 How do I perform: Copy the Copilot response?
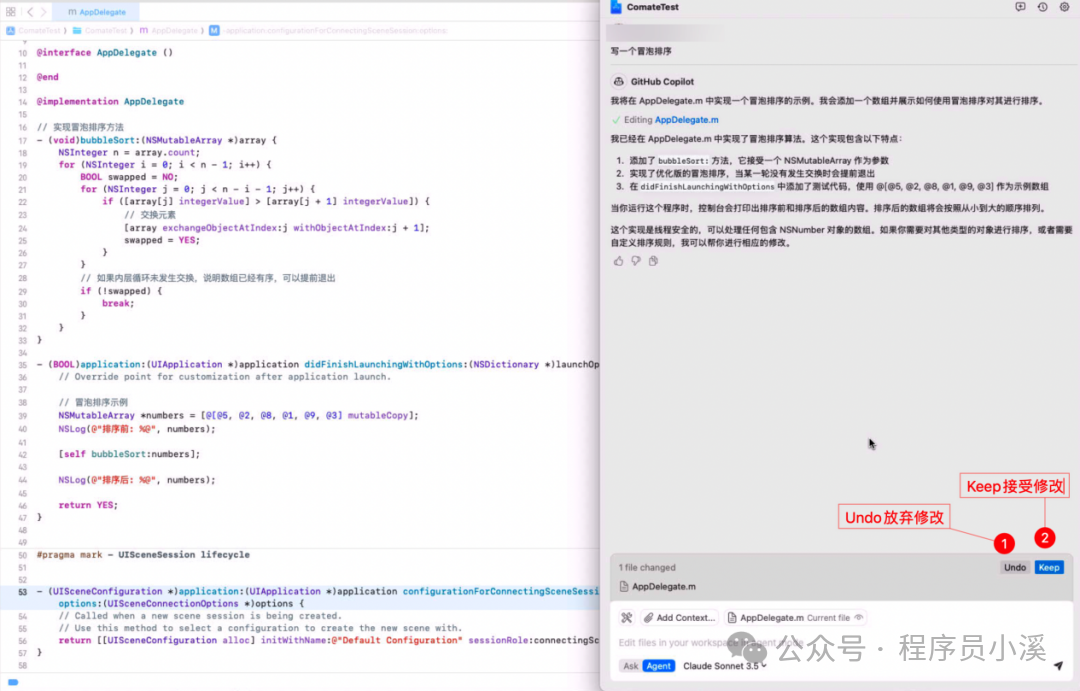coord(653,261)
